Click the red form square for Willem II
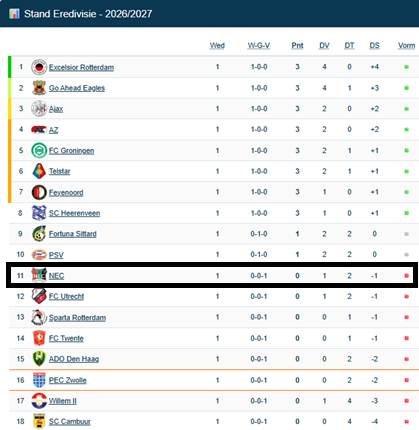Viewport: 419px width, 430px height. click(x=406, y=401)
